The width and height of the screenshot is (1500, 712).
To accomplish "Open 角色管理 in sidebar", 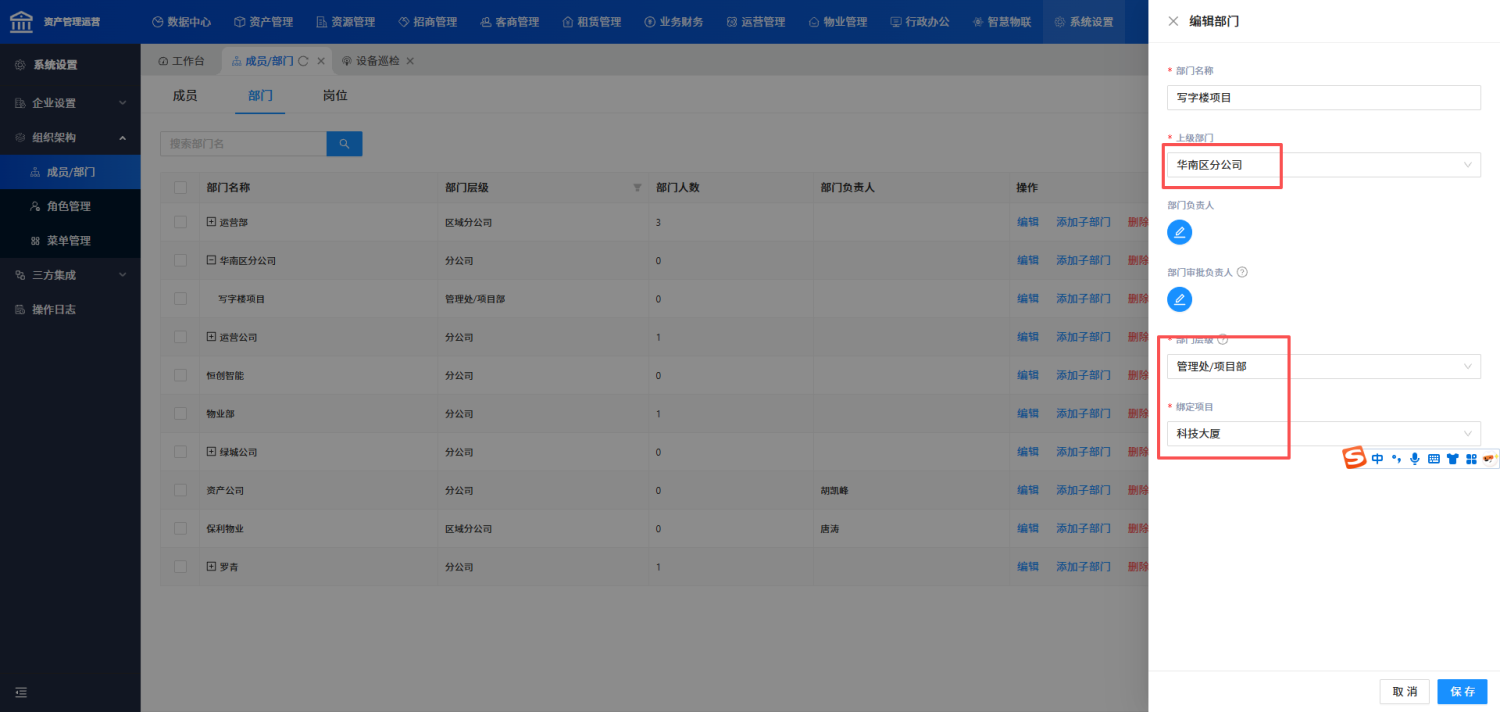I will tap(70, 206).
